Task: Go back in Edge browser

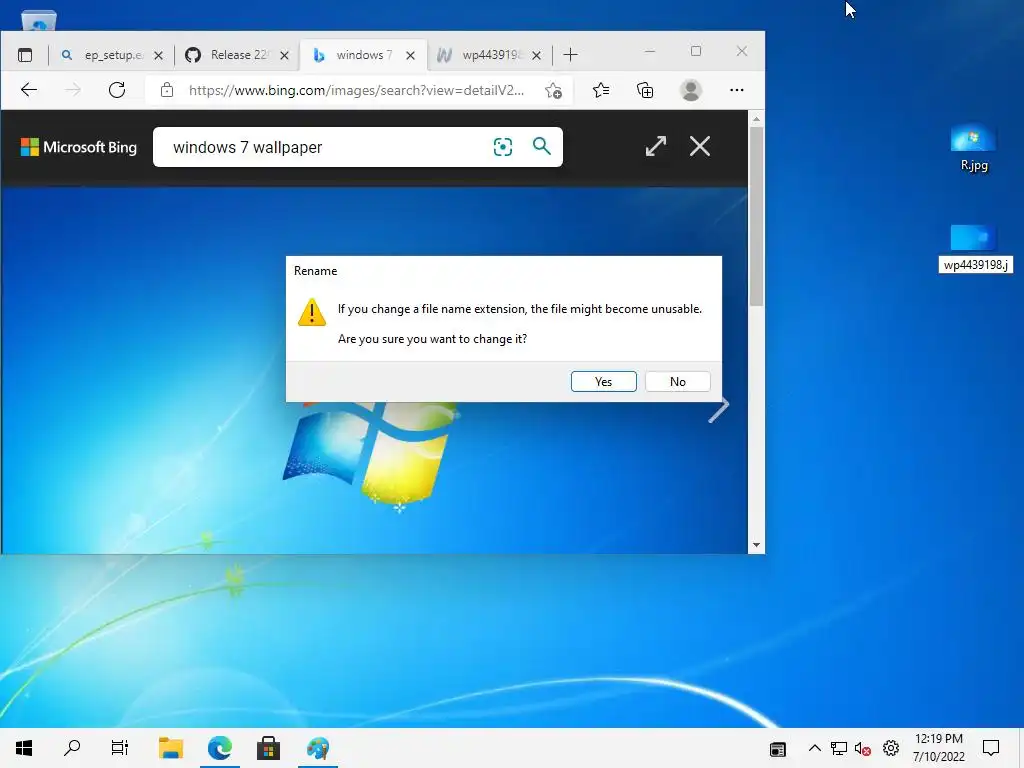Action: point(29,90)
